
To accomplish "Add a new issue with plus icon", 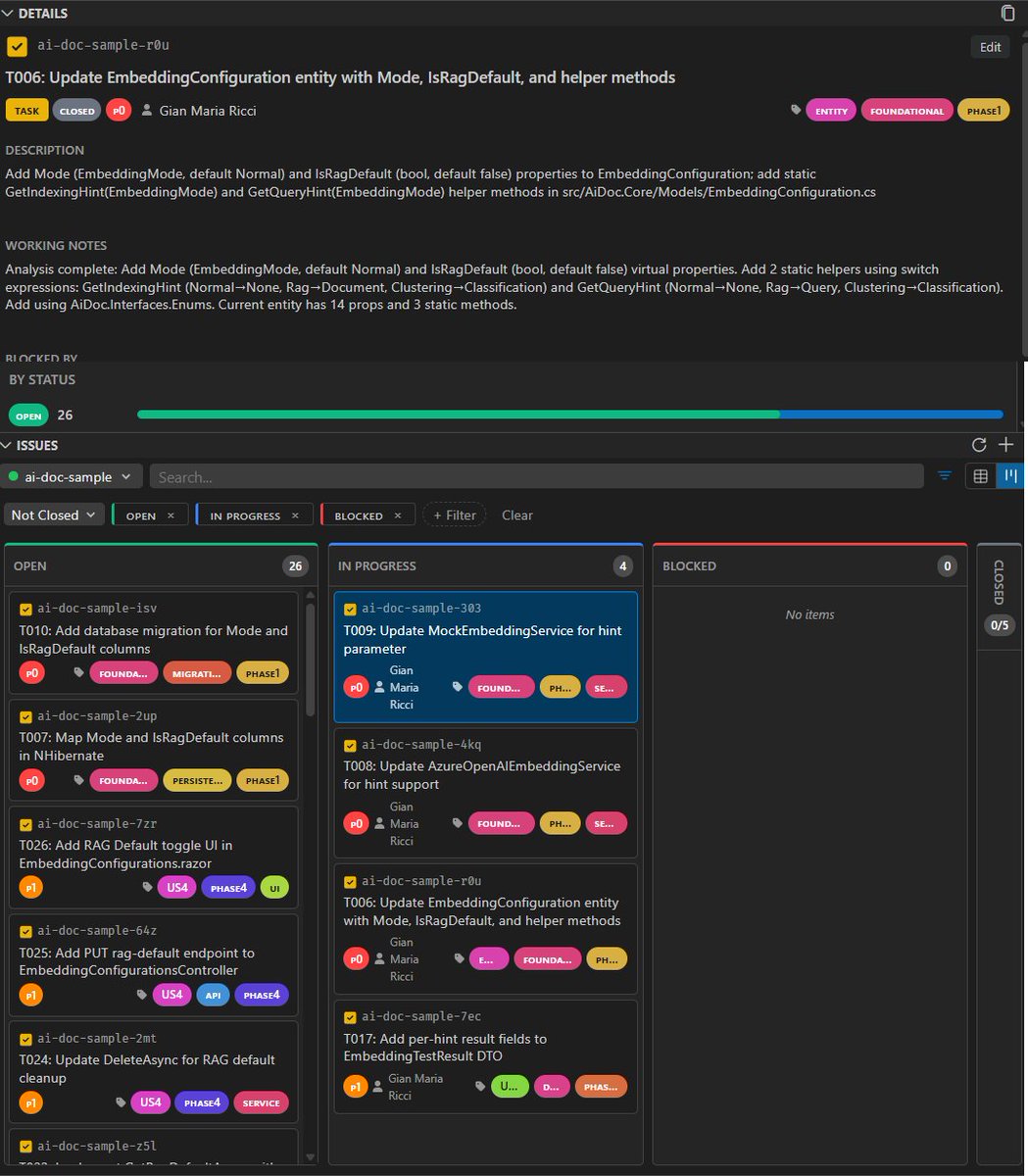I will tap(1005, 445).
